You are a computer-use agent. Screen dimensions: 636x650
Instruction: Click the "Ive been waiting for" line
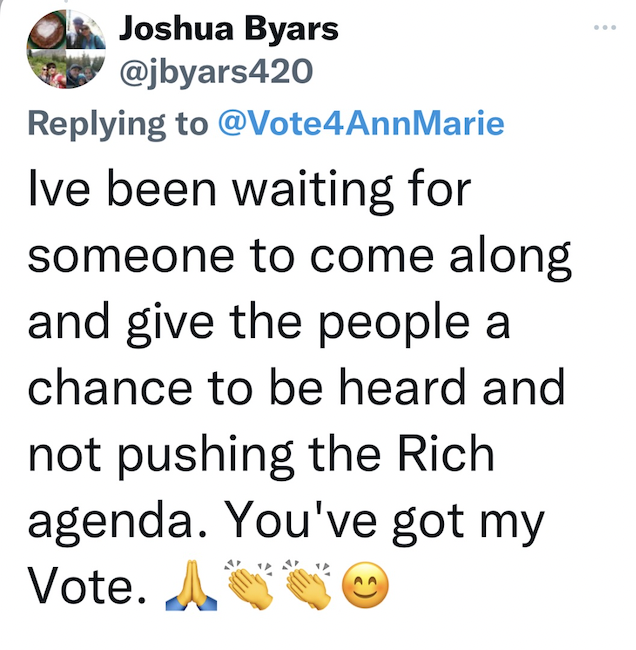tap(248, 190)
